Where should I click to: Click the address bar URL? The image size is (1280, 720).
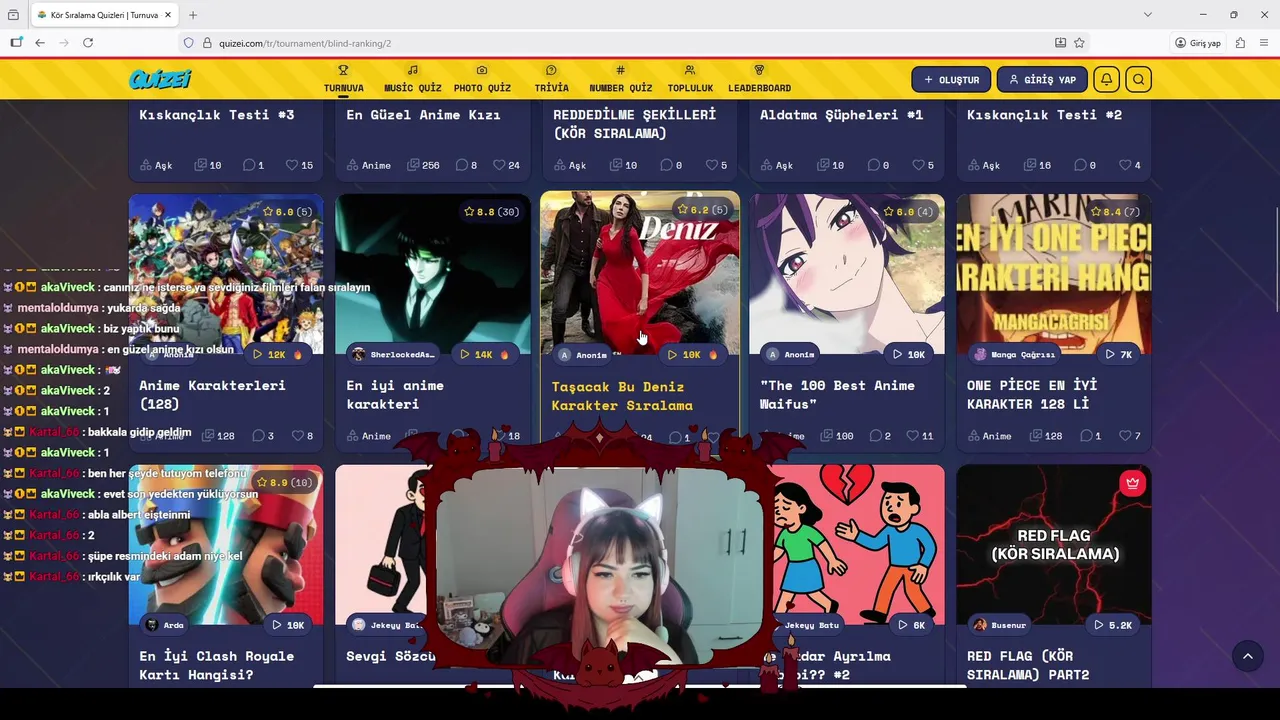coord(305,43)
